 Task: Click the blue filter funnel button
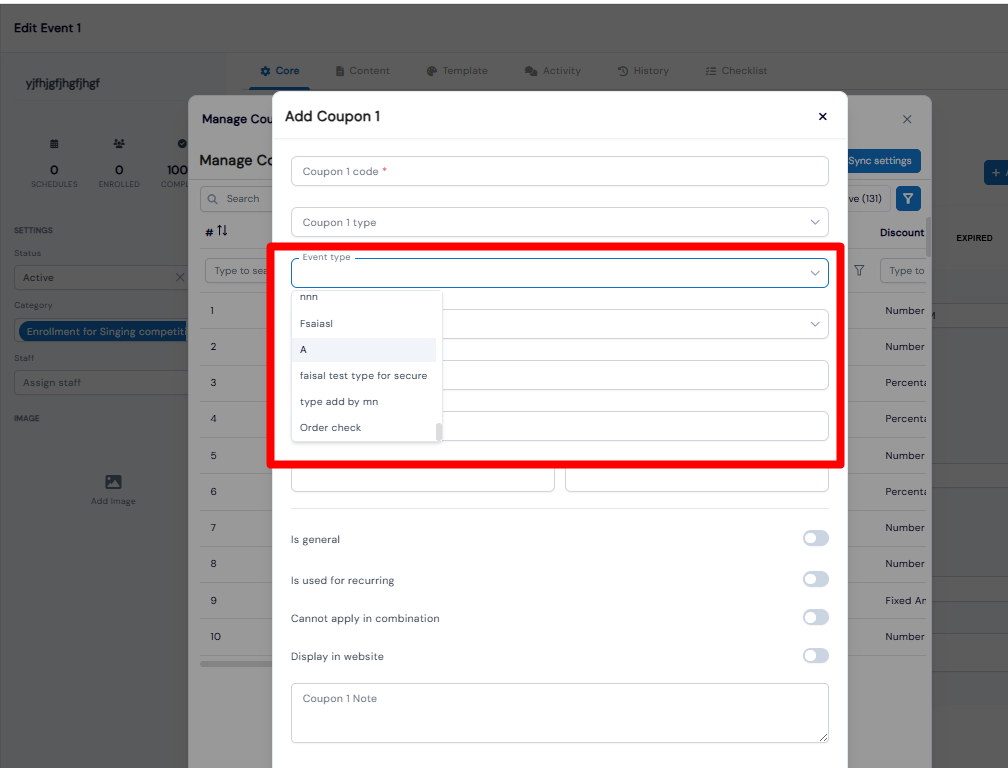coord(908,199)
